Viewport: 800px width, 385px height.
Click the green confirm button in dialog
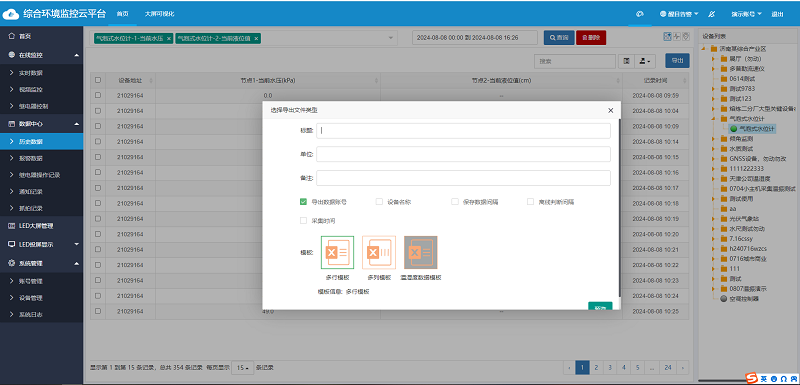coord(600,306)
